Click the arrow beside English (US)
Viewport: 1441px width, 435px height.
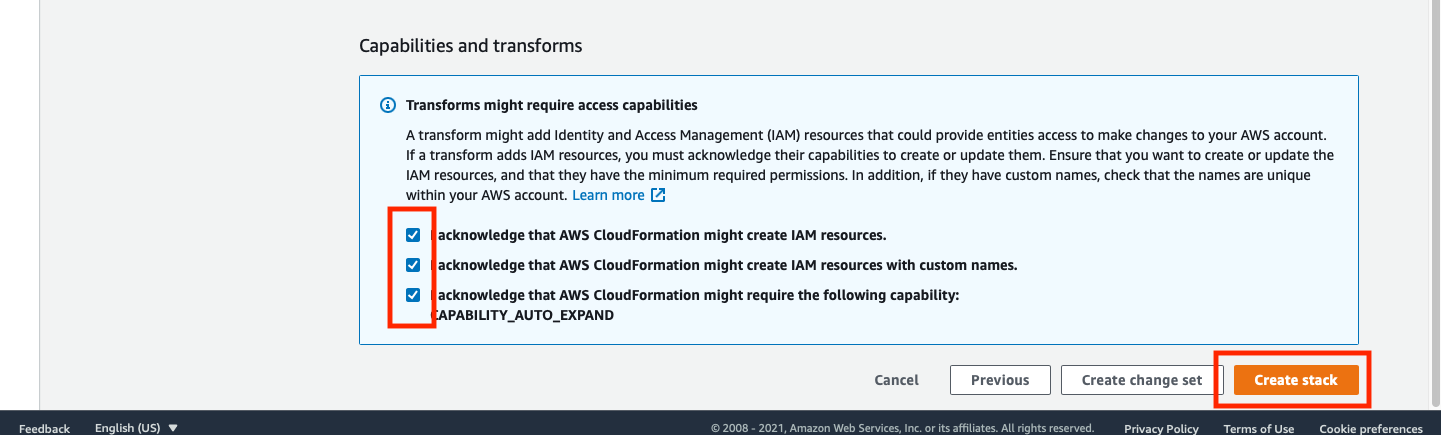point(173,427)
